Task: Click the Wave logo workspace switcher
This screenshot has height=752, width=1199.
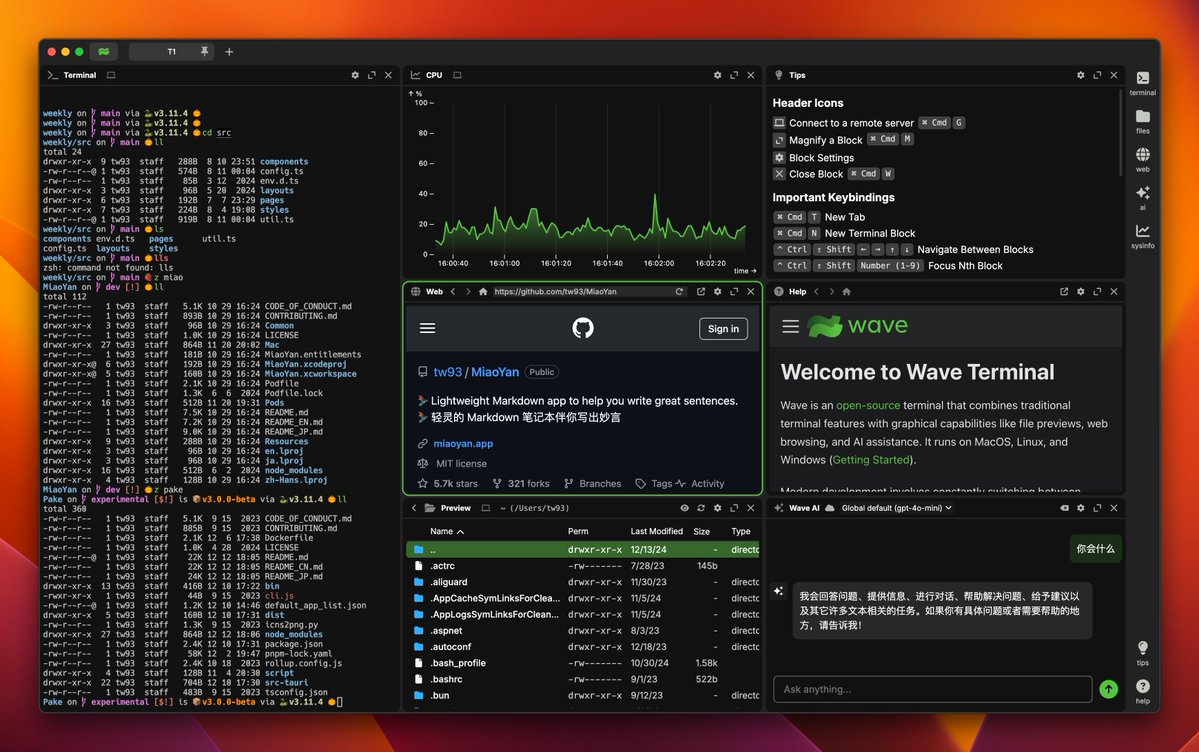Action: [103, 51]
